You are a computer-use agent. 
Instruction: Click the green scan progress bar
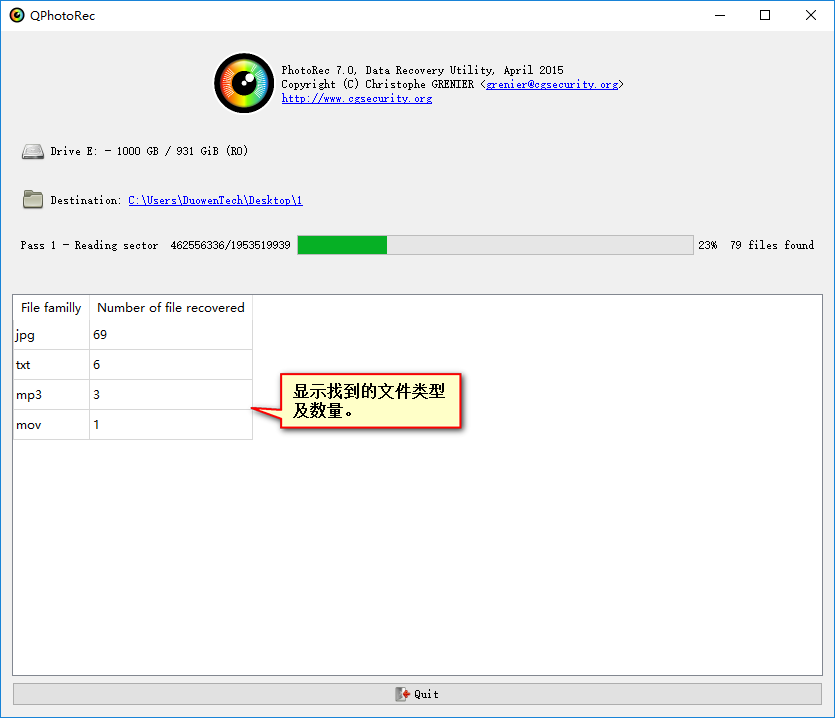pos(495,245)
